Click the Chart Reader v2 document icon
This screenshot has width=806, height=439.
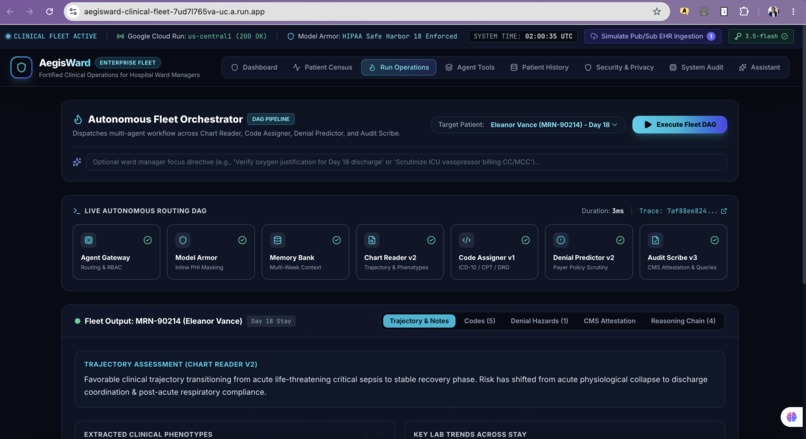372,240
